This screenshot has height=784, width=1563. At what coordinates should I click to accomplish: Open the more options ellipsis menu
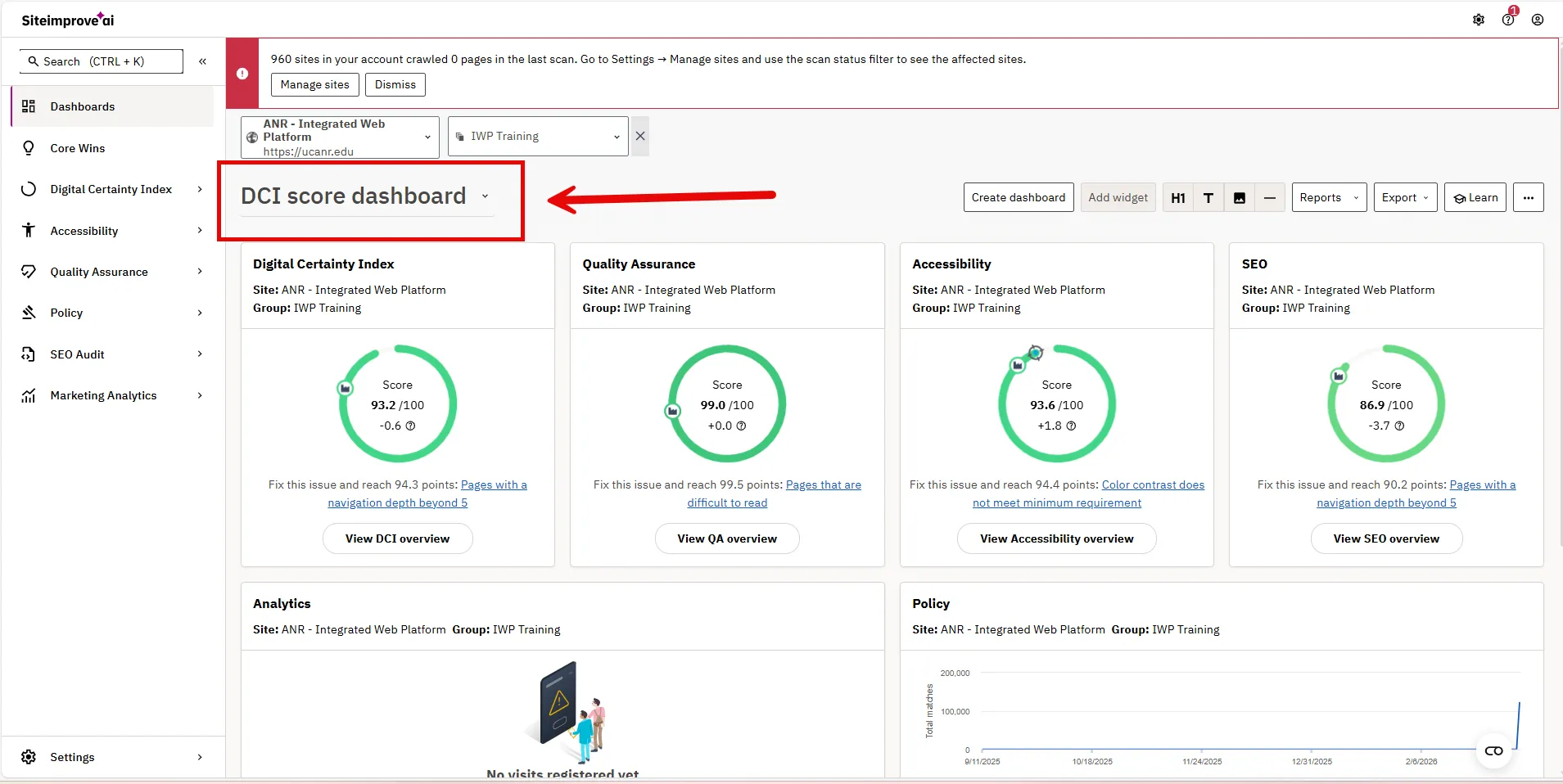[1527, 197]
